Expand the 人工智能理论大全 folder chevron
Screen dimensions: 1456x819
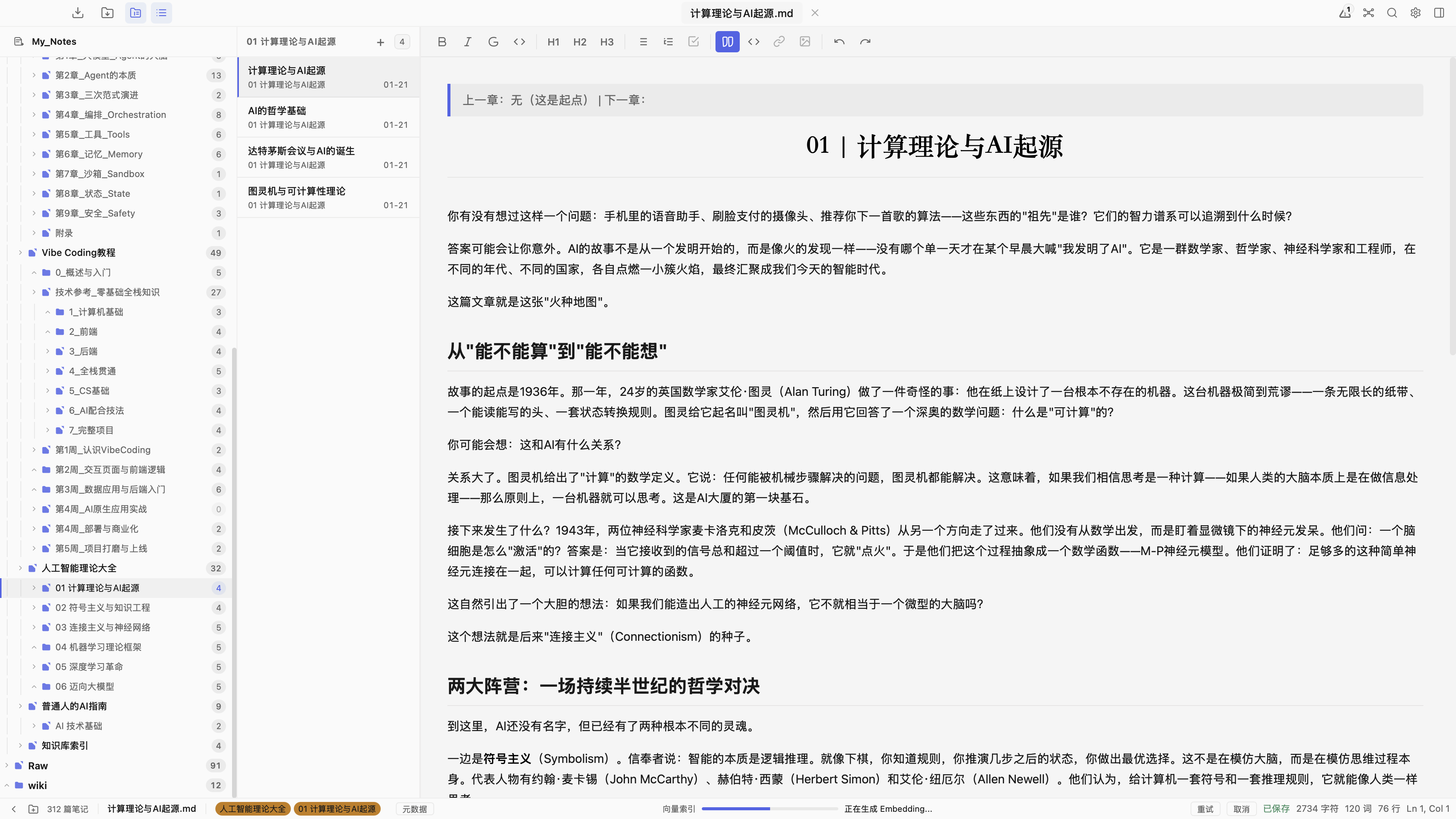[x=20, y=568]
